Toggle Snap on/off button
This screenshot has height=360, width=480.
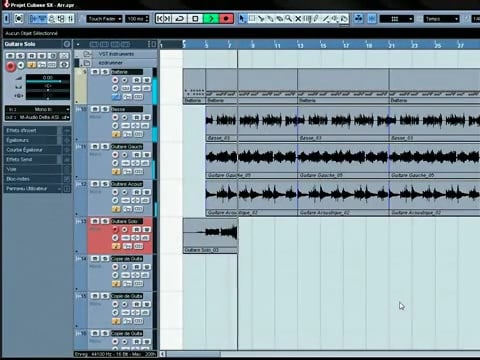[372, 19]
